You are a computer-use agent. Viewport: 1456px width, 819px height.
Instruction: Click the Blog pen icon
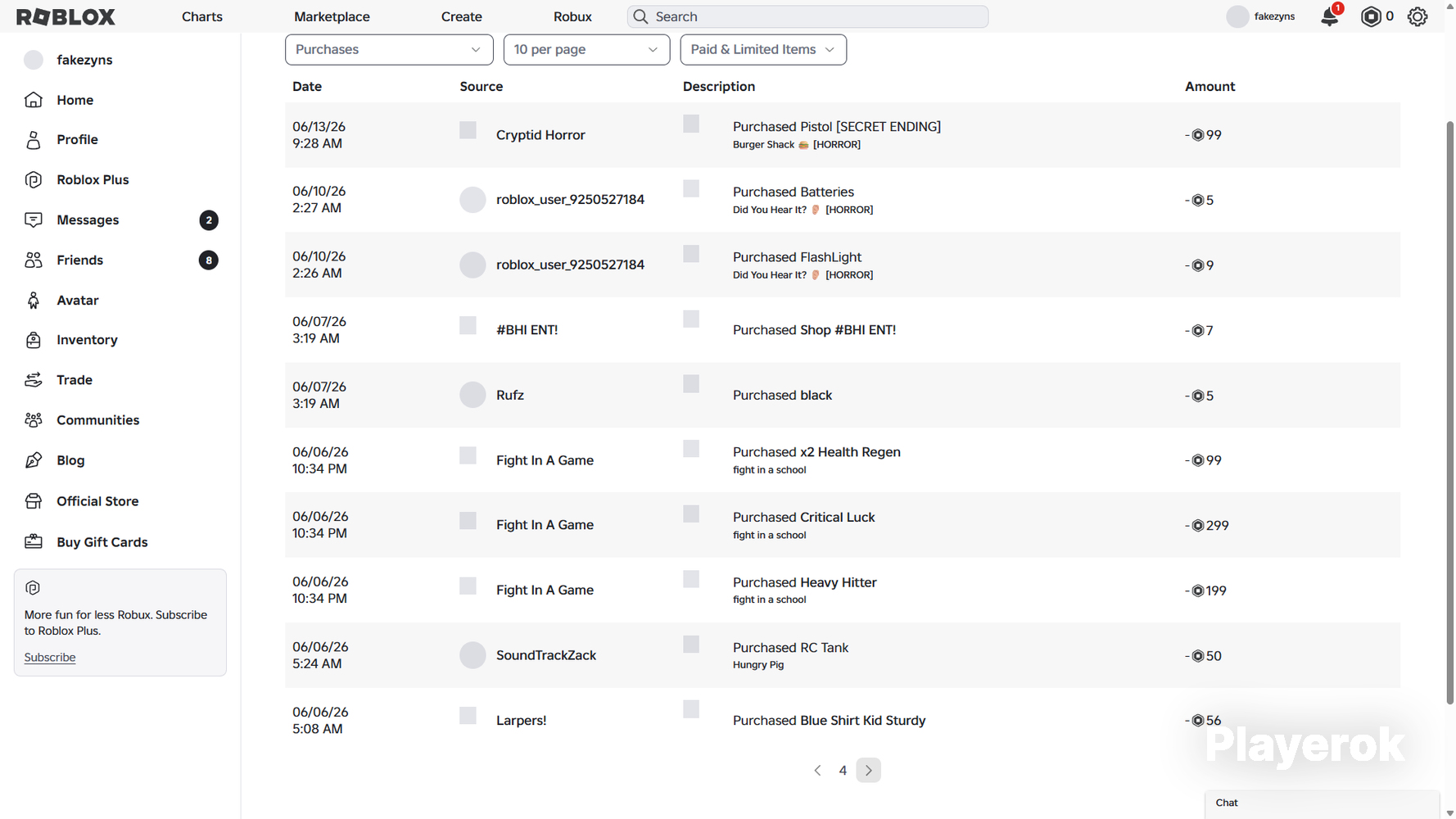(34, 460)
